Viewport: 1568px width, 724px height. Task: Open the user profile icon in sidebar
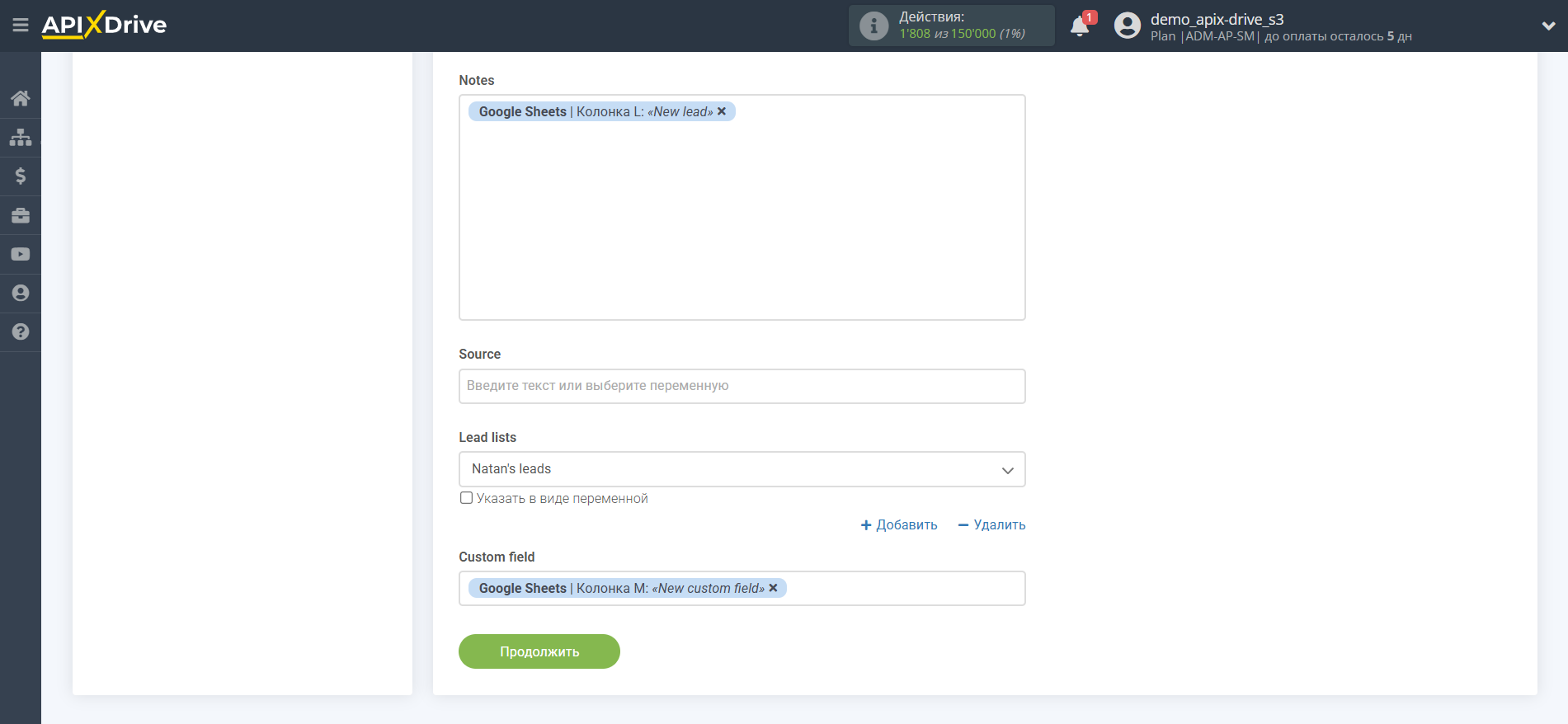(21, 294)
